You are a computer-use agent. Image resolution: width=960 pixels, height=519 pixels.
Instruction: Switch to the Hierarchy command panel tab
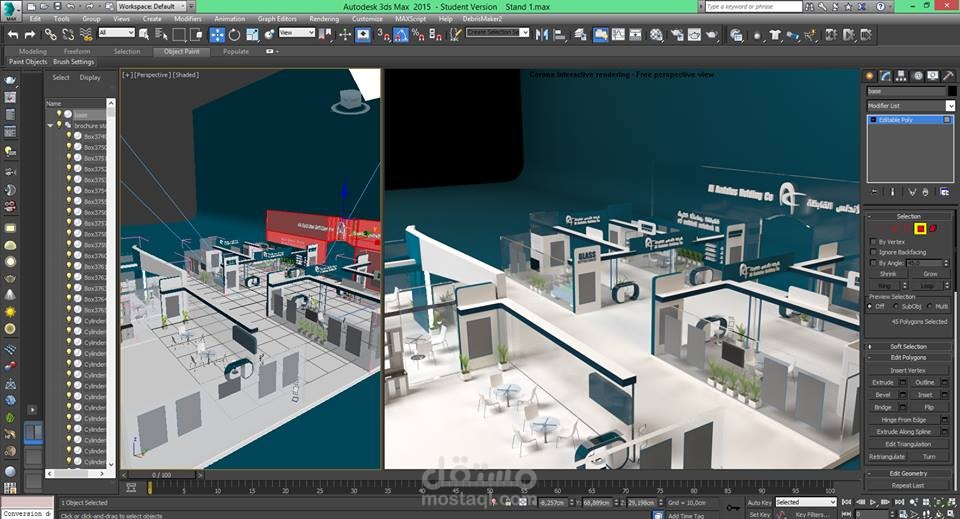(x=901, y=76)
